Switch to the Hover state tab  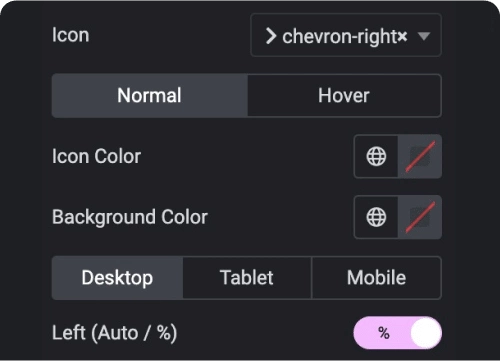coord(344,96)
